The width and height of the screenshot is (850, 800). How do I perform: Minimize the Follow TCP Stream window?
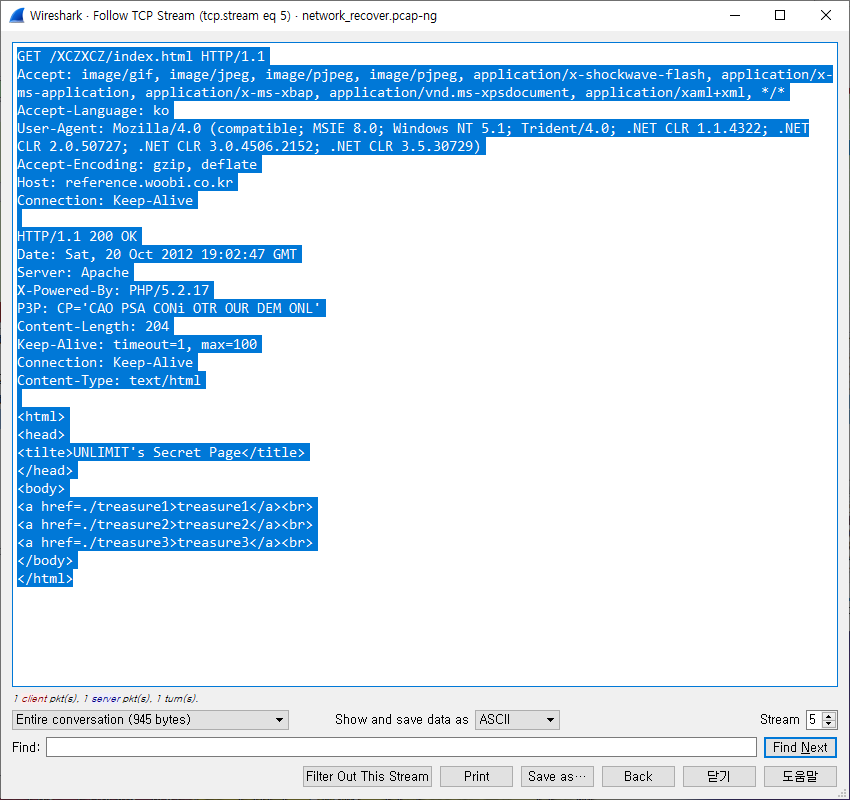tap(735, 15)
